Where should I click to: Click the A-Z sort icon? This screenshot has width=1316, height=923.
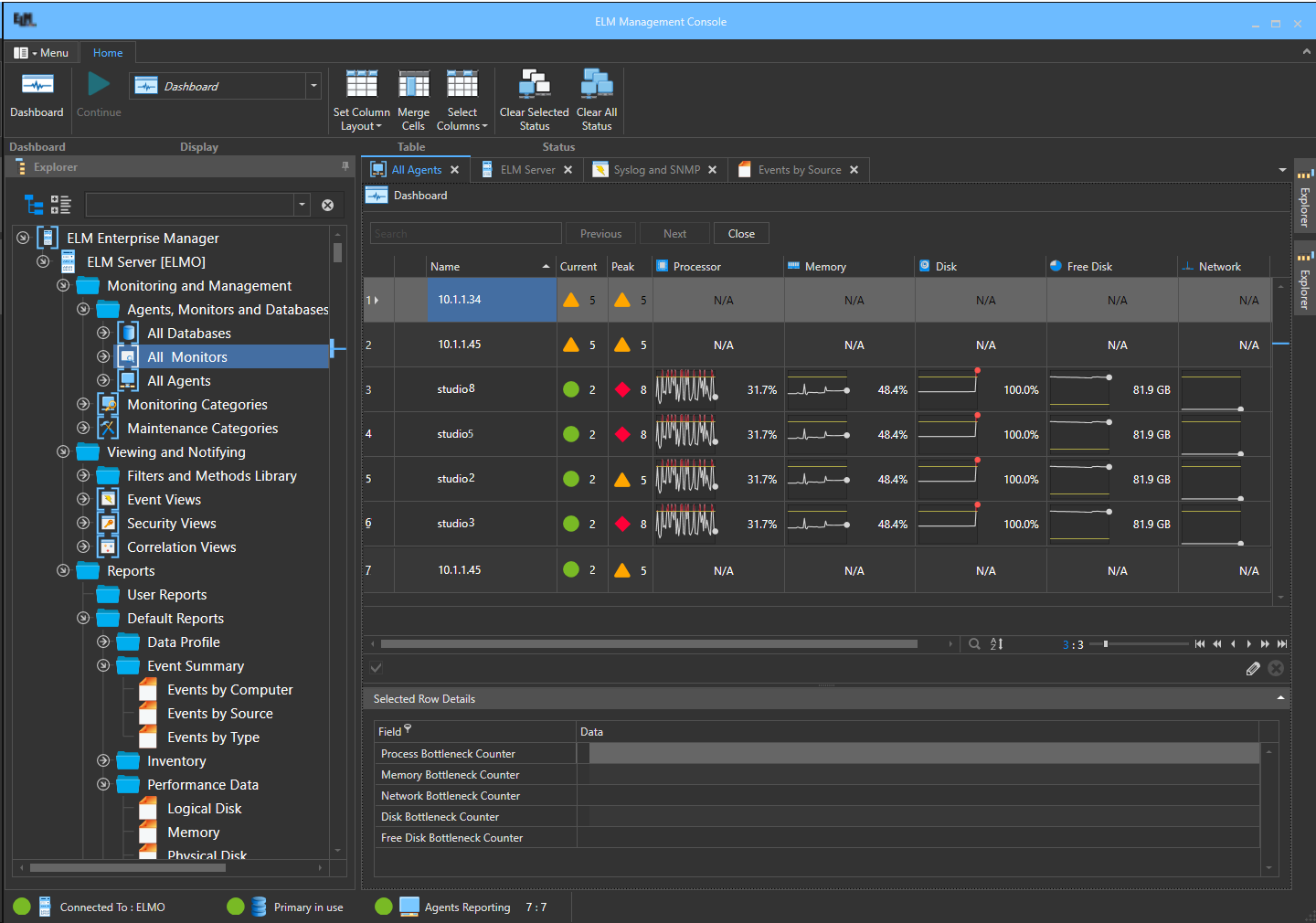[997, 644]
